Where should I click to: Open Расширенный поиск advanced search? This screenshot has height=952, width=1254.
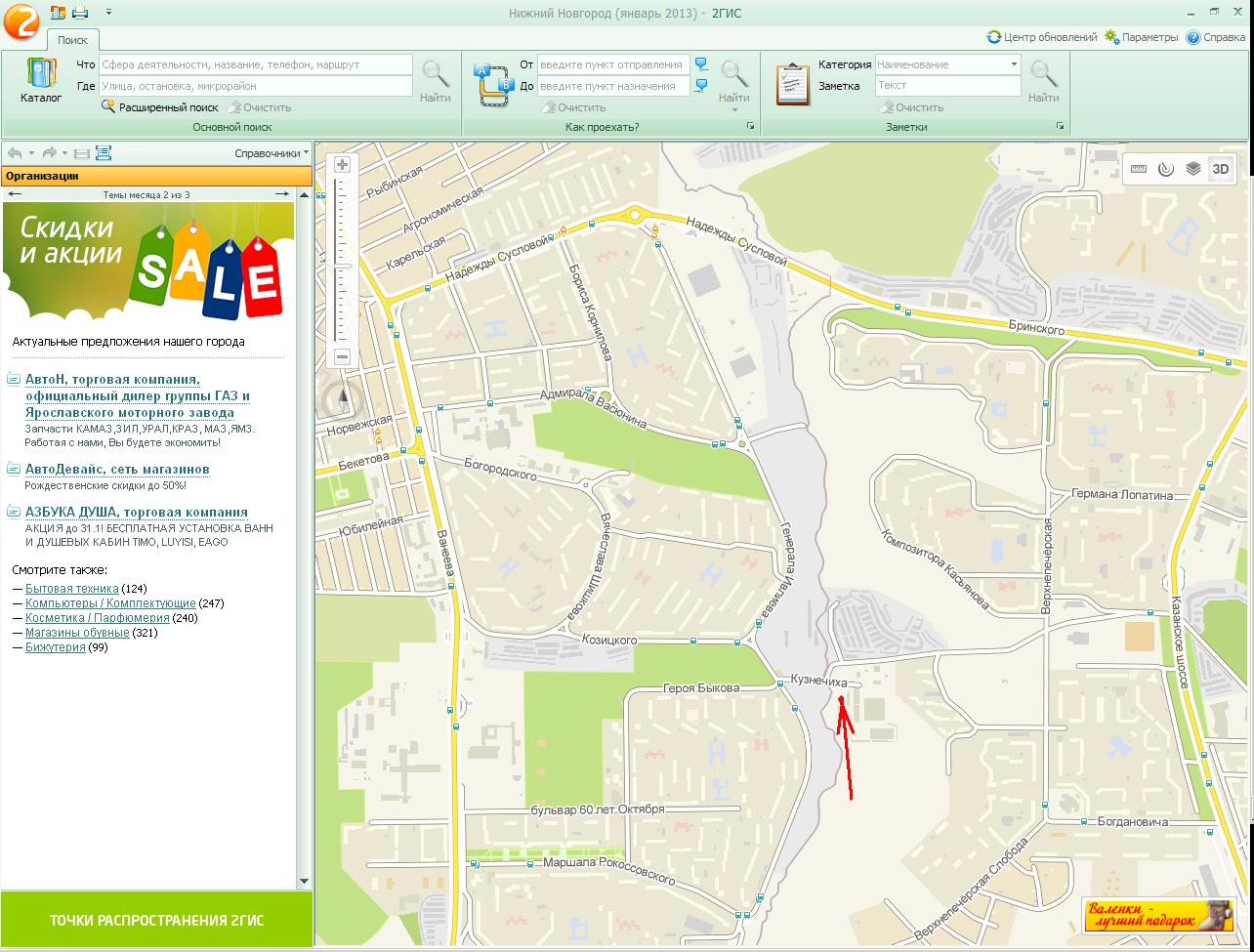[160, 107]
